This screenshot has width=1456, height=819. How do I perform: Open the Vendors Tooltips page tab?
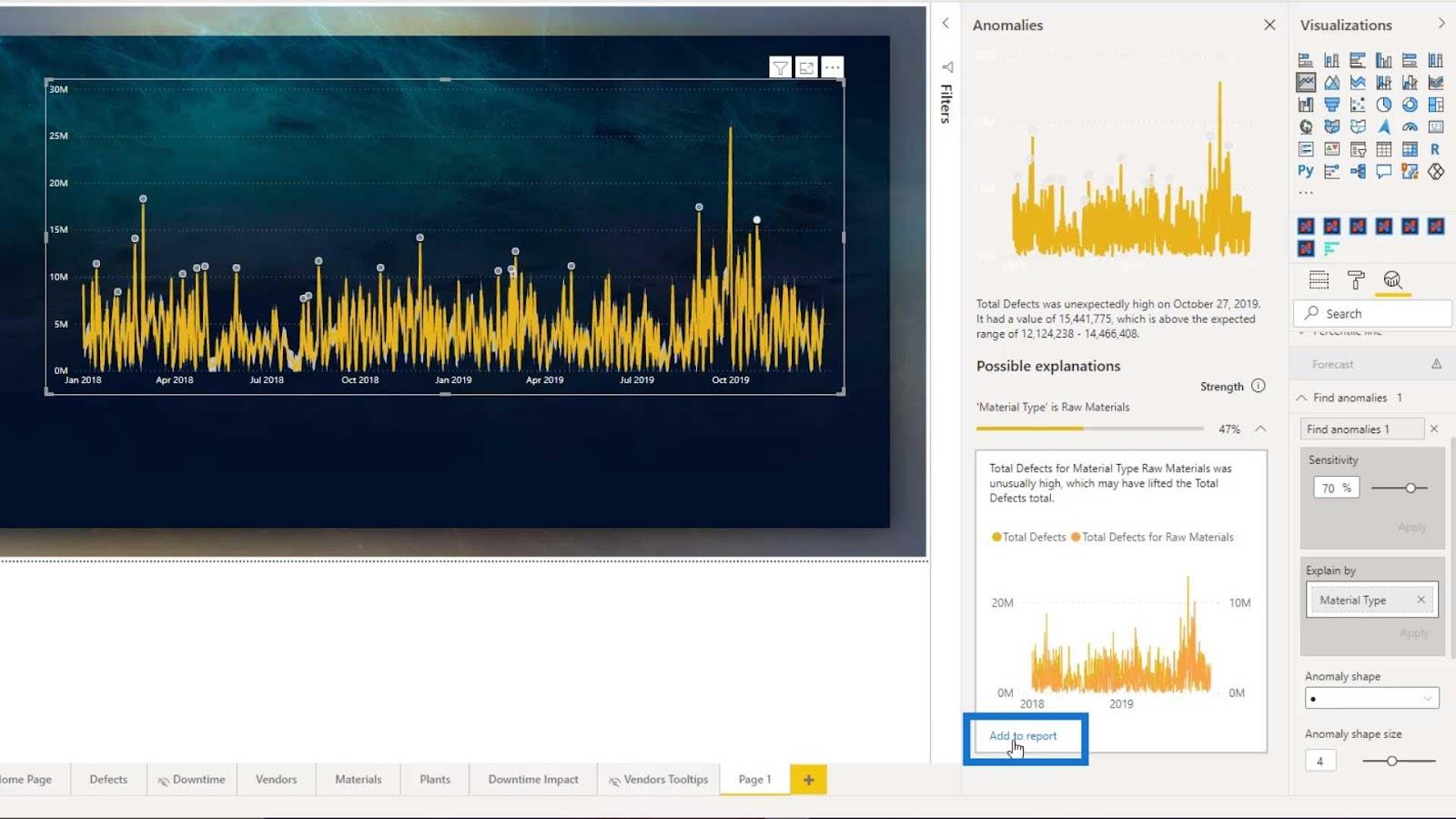[658, 779]
